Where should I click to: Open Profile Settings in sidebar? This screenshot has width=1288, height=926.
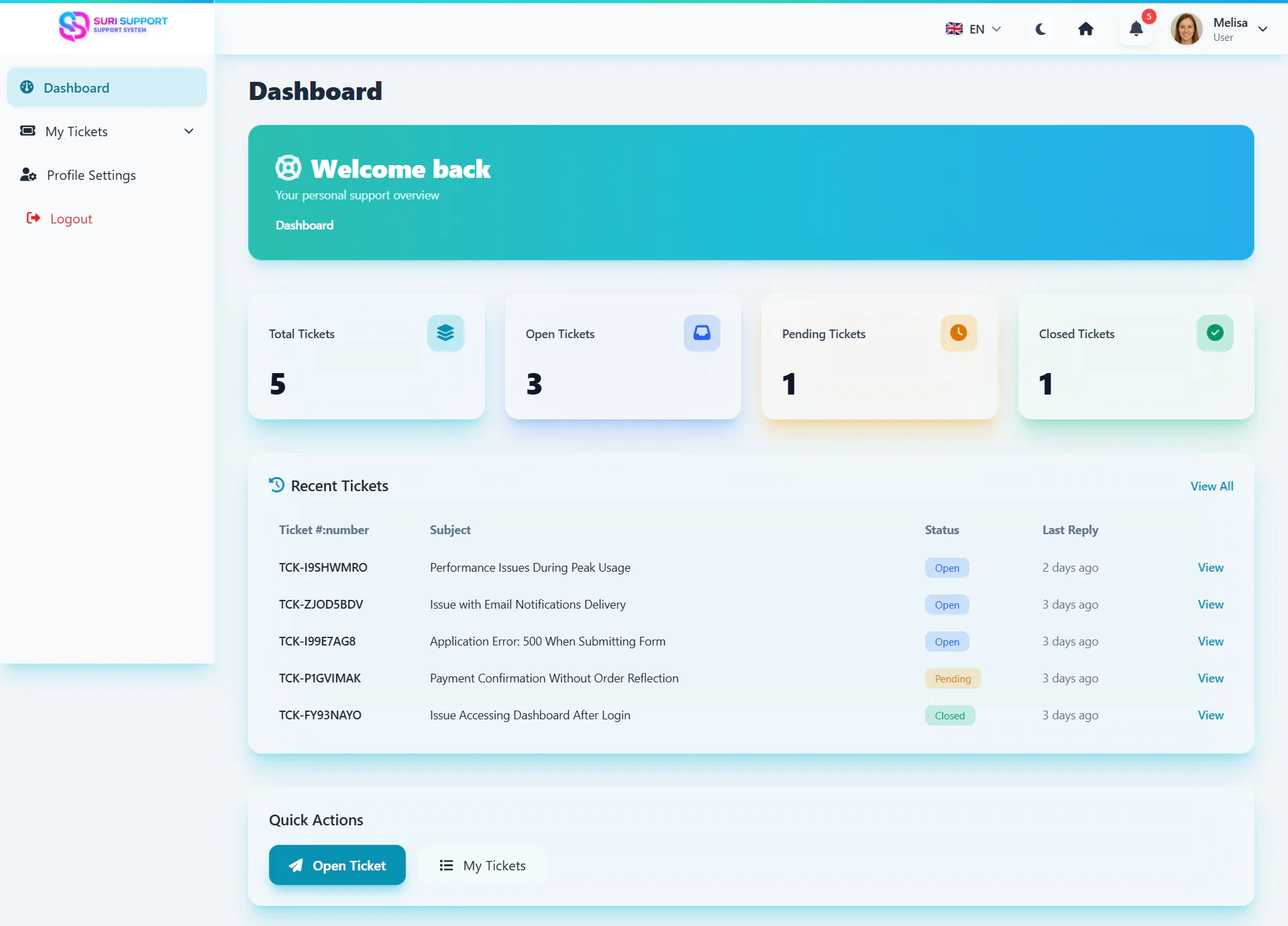(x=91, y=175)
